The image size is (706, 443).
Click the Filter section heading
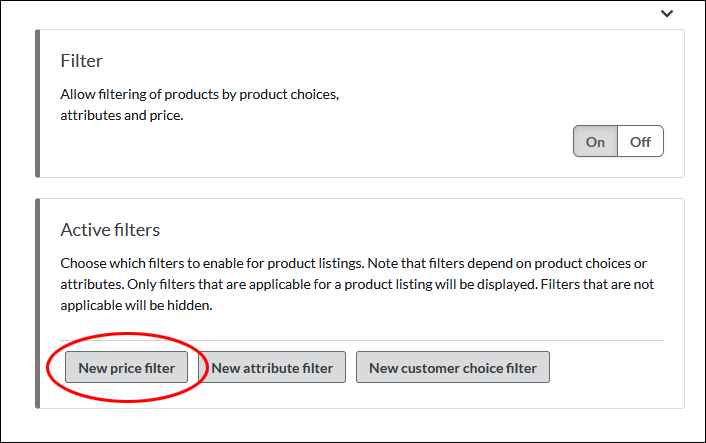pyautogui.click(x=82, y=61)
